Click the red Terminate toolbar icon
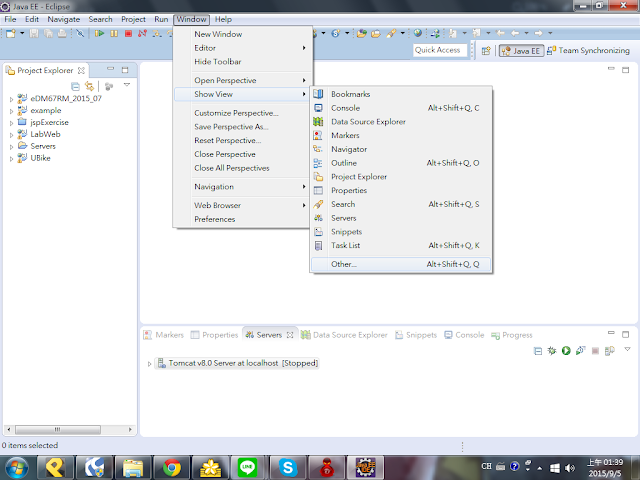 pyautogui.click(x=128, y=33)
